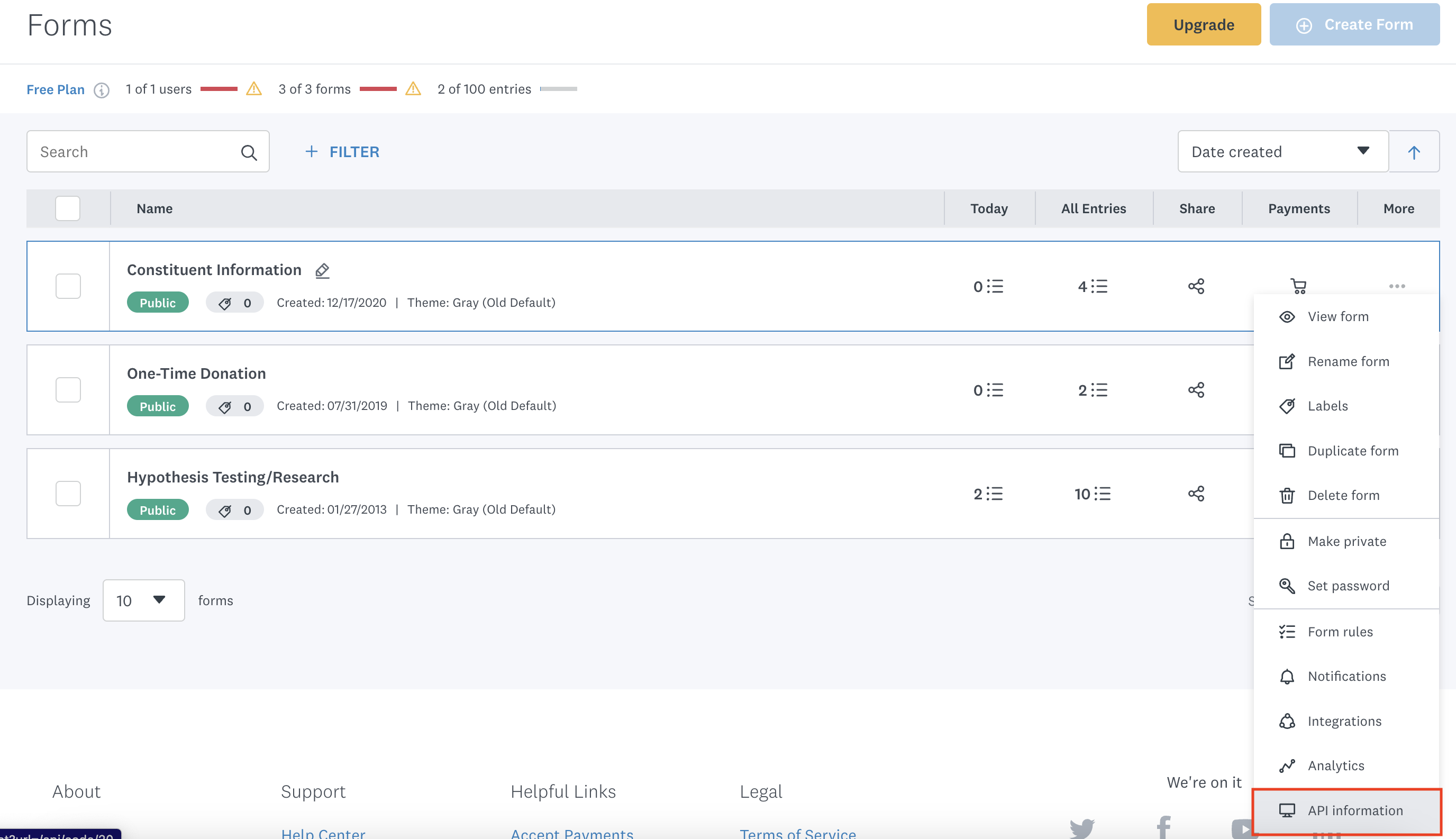Viewport: 1456px width, 839px height.
Task: Click into the Search input field
Action: pos(135,152)
